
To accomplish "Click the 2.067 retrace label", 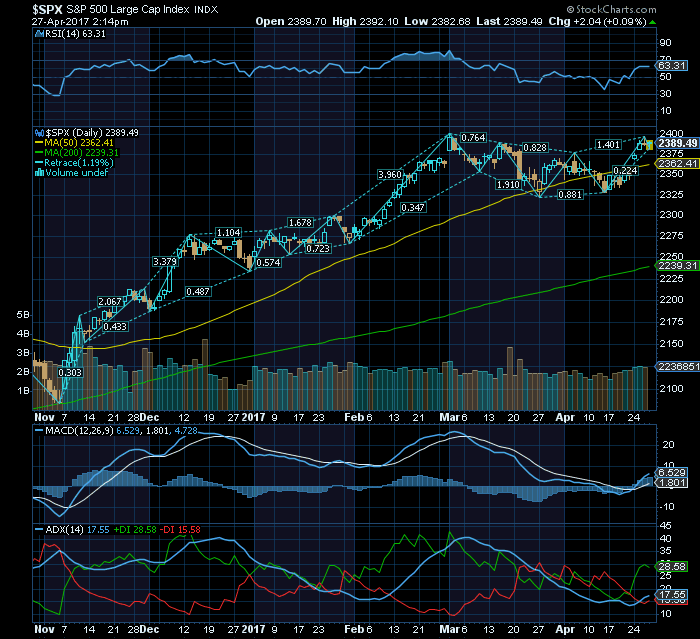I will point(110,301).
